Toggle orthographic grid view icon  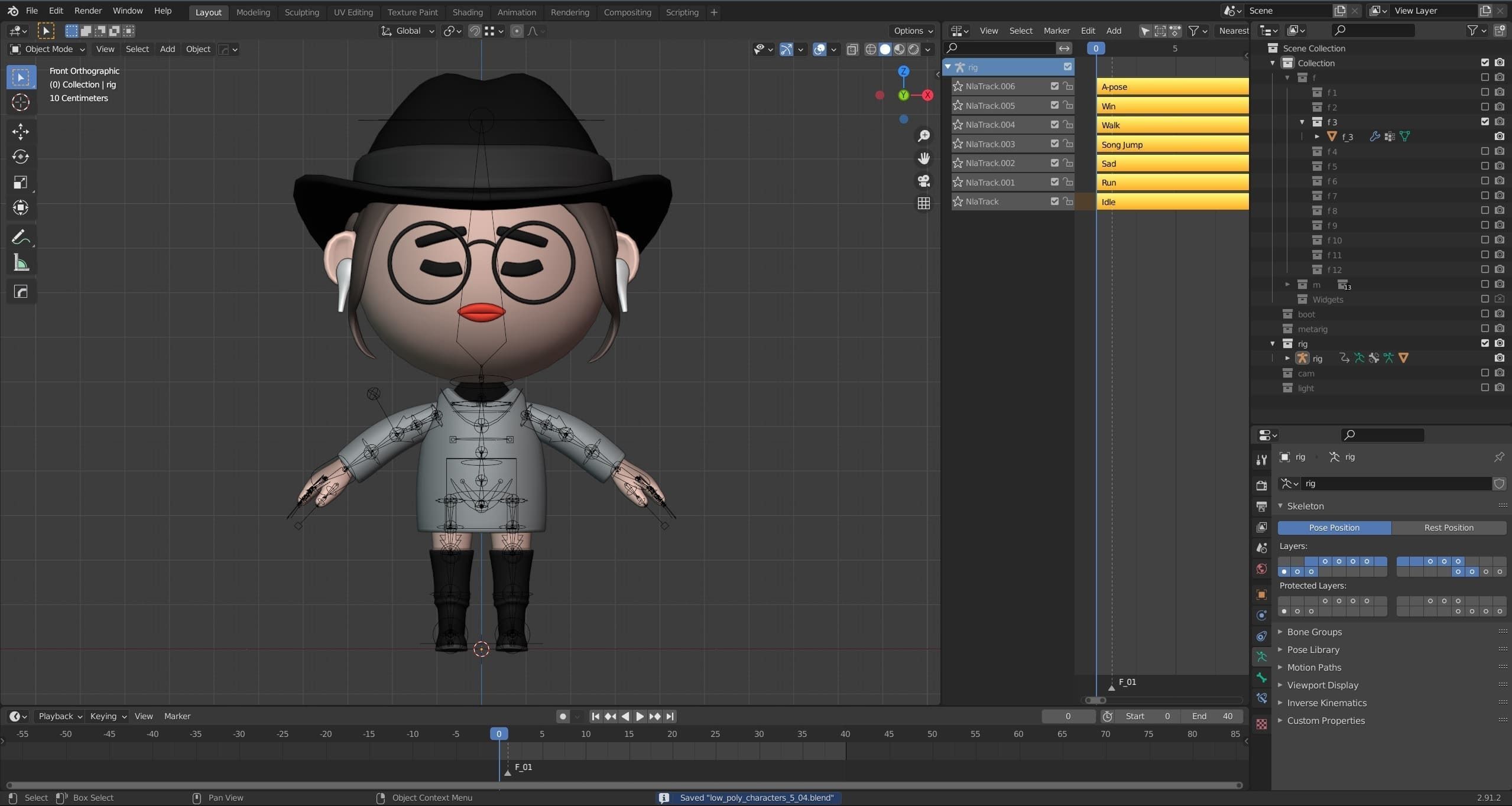[924, 203]
